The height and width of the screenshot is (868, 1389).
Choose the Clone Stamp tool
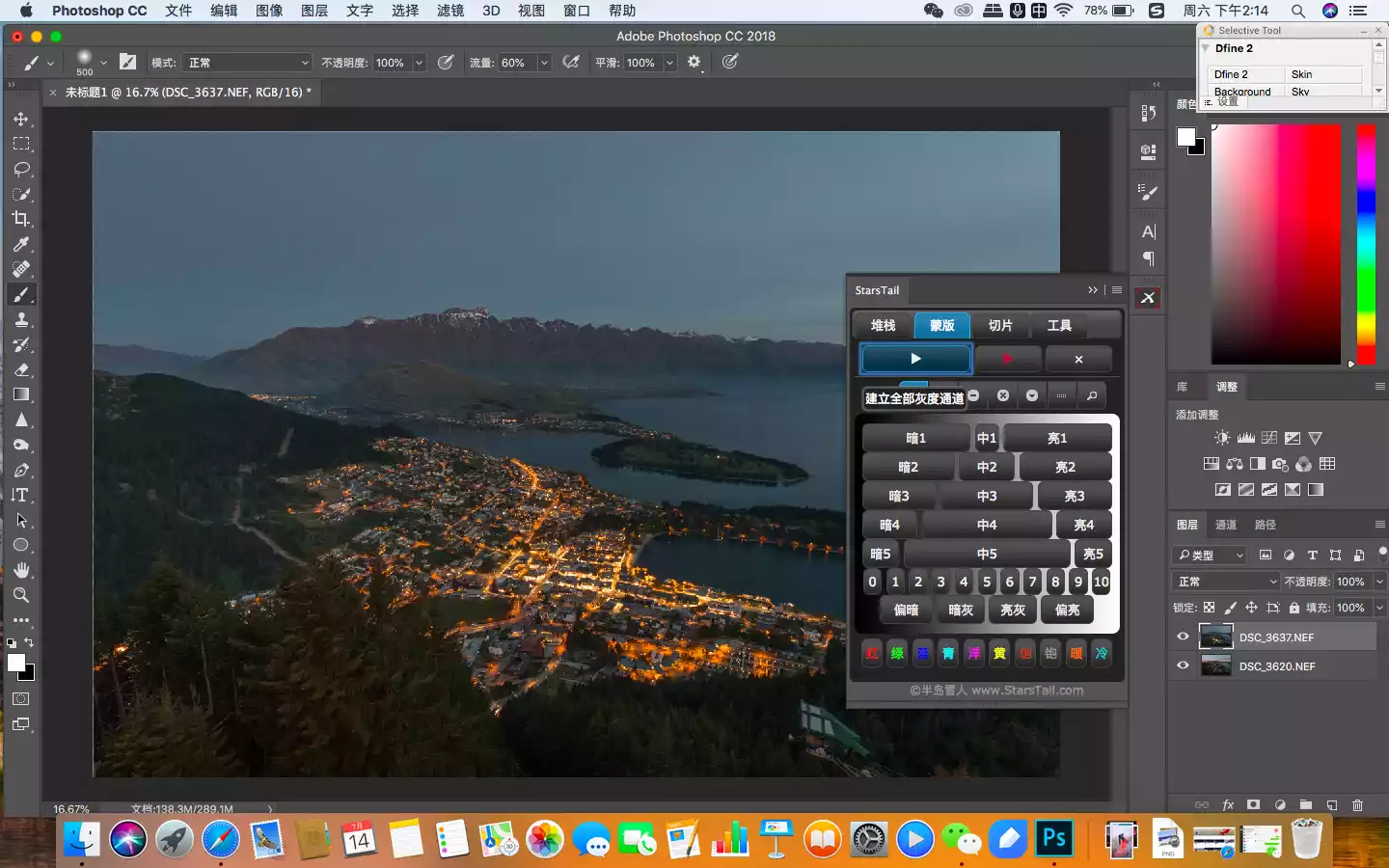21,319
